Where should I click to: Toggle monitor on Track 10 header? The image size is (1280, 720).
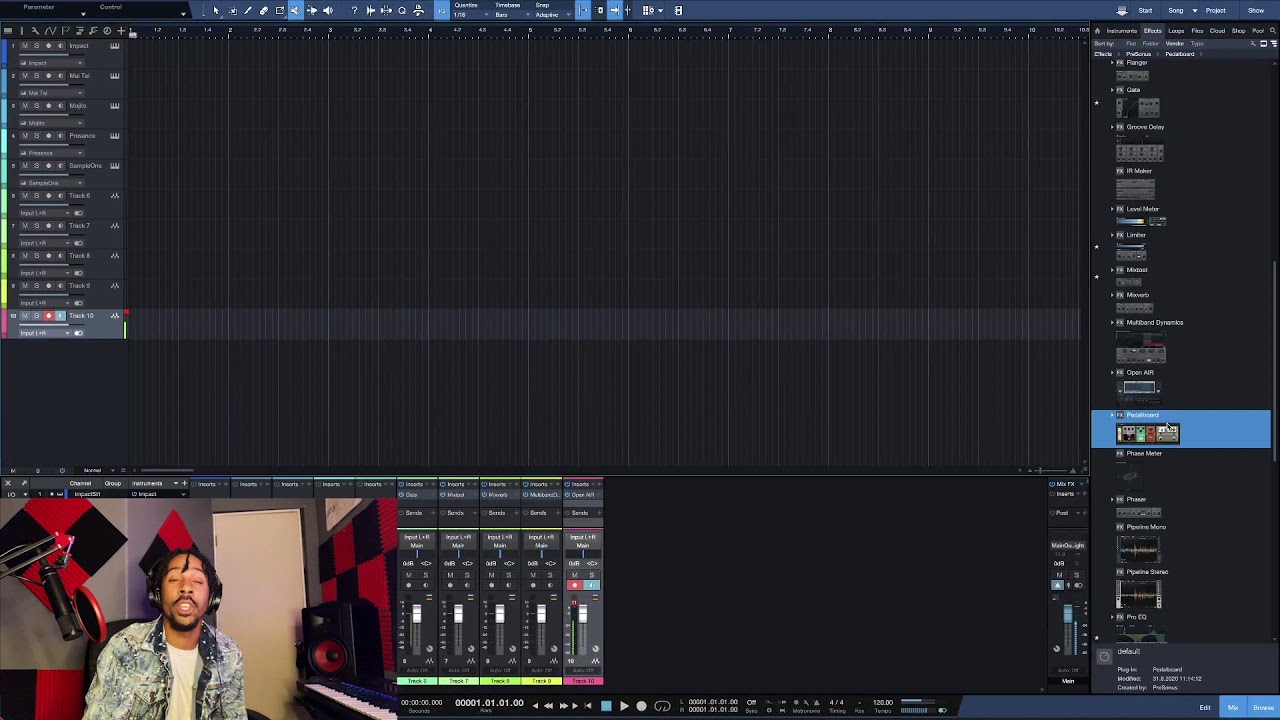point(60,316)
